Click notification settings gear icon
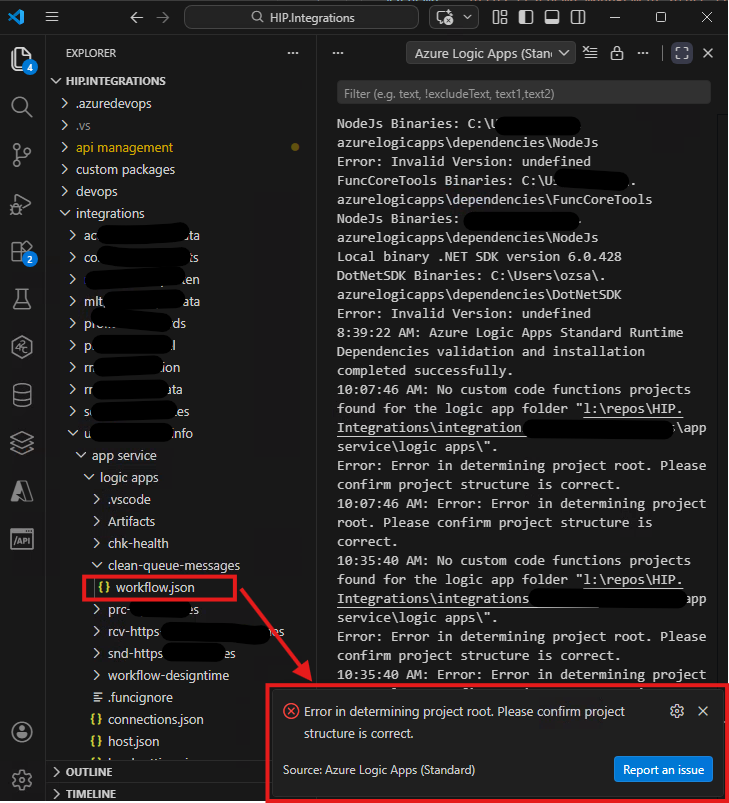Image resolution: width=729 pixels, height=803 pixels. [677, 711]
